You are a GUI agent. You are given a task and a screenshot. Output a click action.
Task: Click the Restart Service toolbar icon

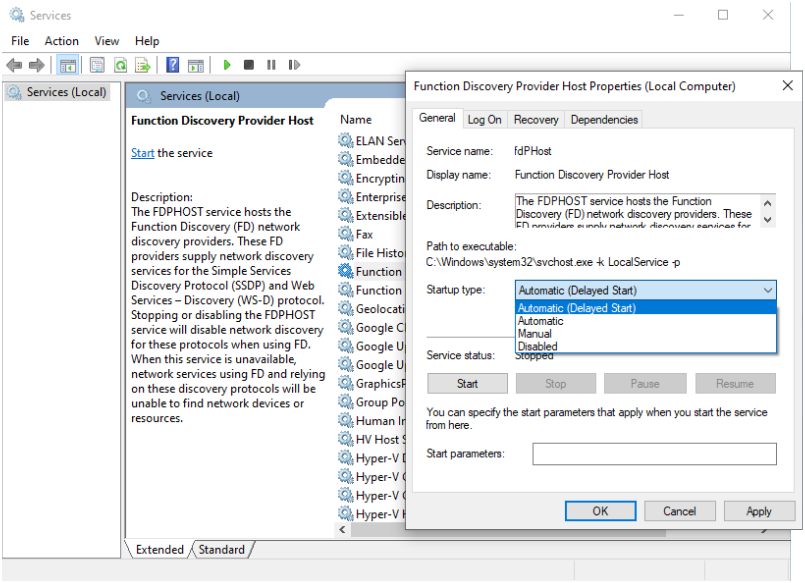tap(294, 65)
